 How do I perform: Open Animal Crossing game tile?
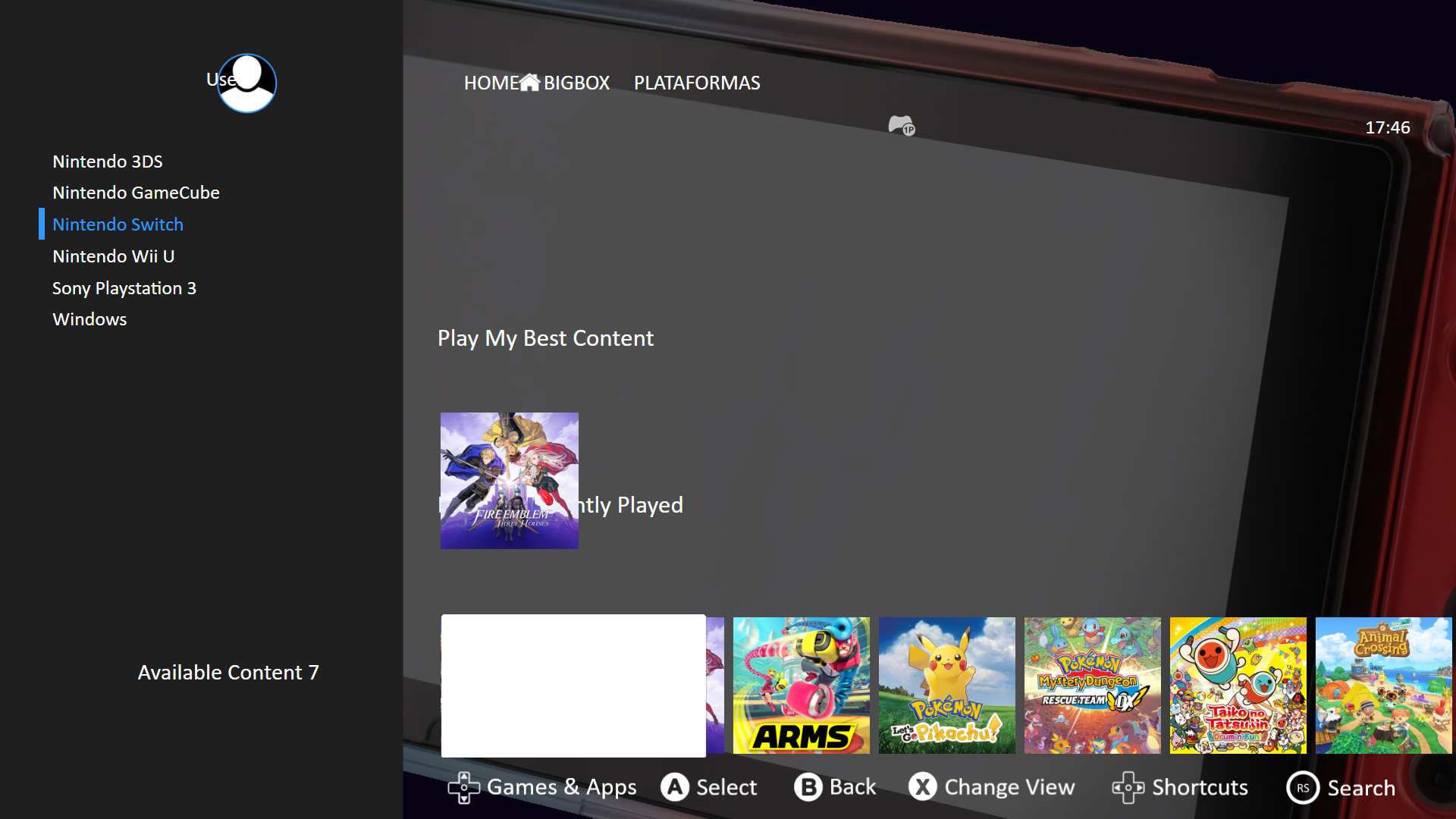tap(1384, 686)
